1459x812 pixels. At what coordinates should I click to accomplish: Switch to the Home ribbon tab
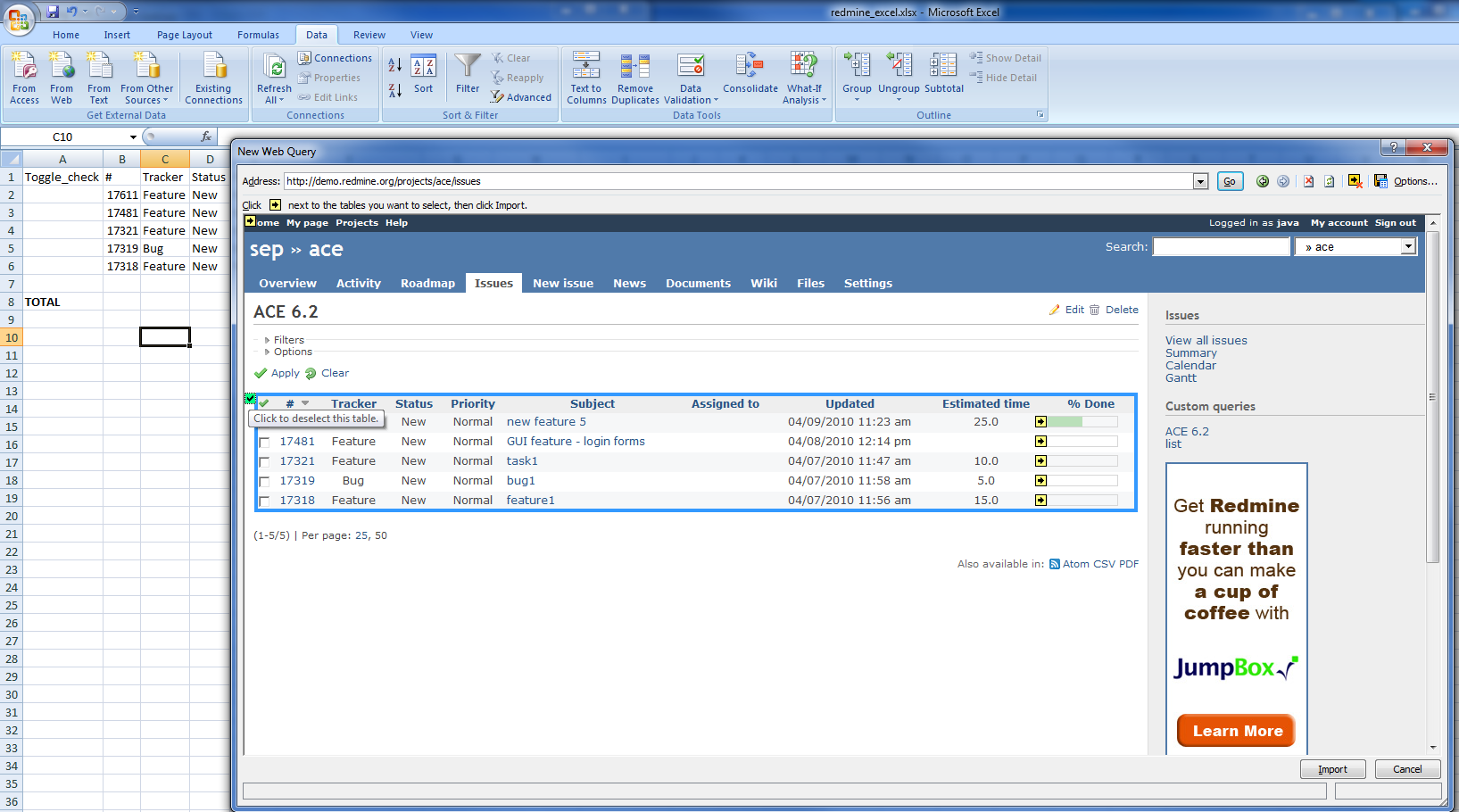coord(66,35)
